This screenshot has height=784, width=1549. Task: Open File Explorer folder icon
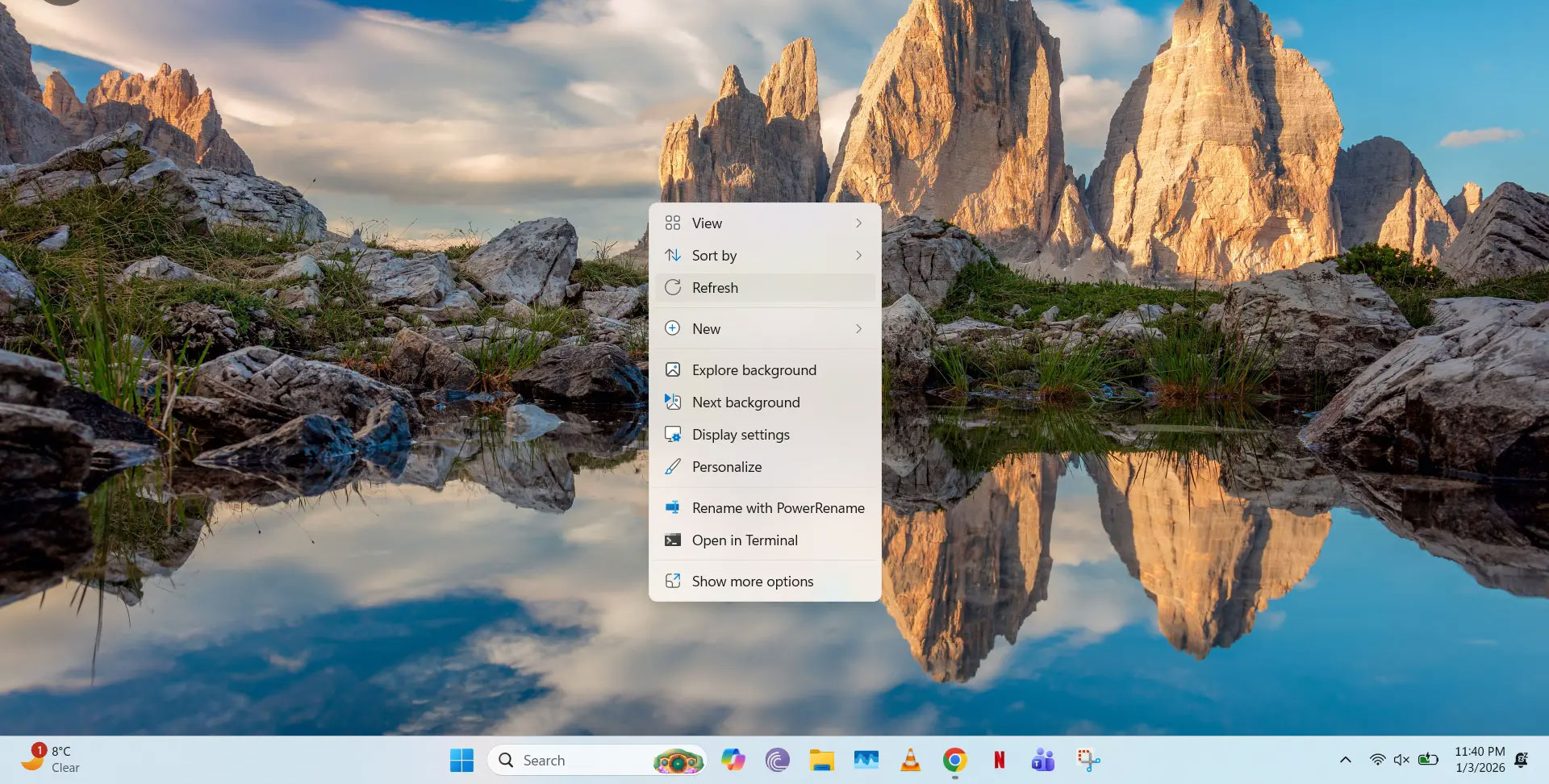(x=821, y=760)
